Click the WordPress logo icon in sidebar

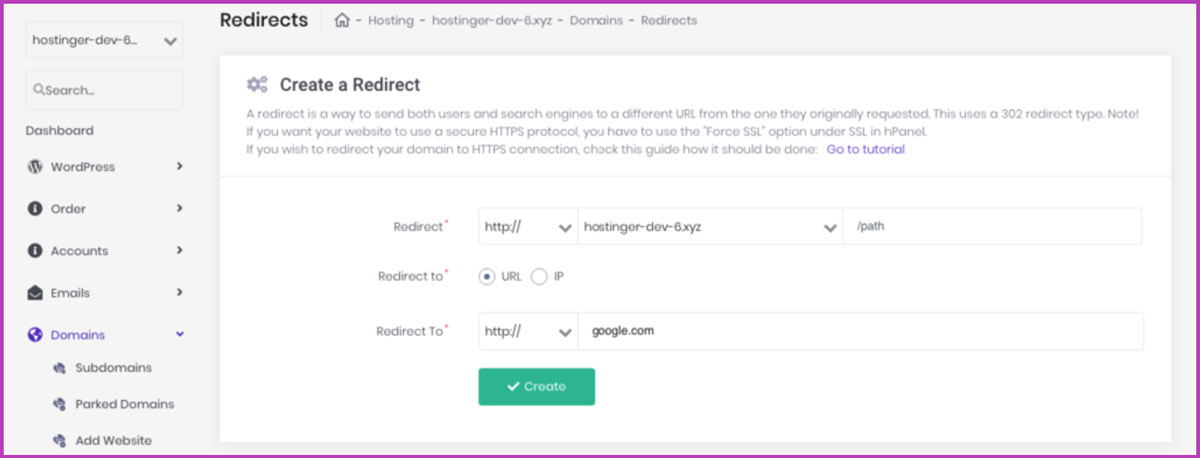click(35, 167)
